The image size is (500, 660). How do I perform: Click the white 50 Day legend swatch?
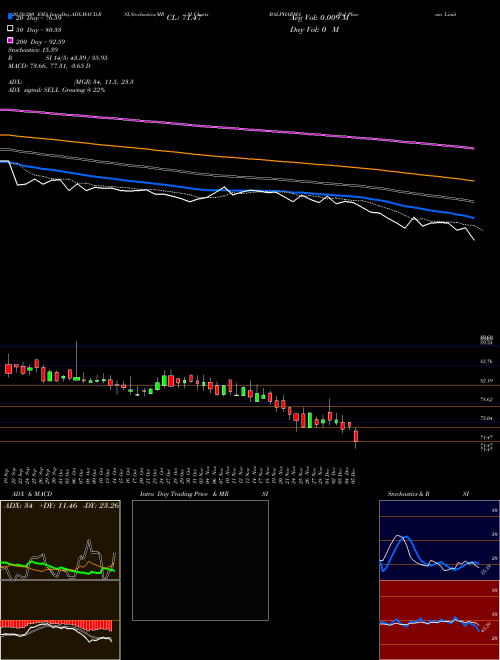(x=10, y=29)
